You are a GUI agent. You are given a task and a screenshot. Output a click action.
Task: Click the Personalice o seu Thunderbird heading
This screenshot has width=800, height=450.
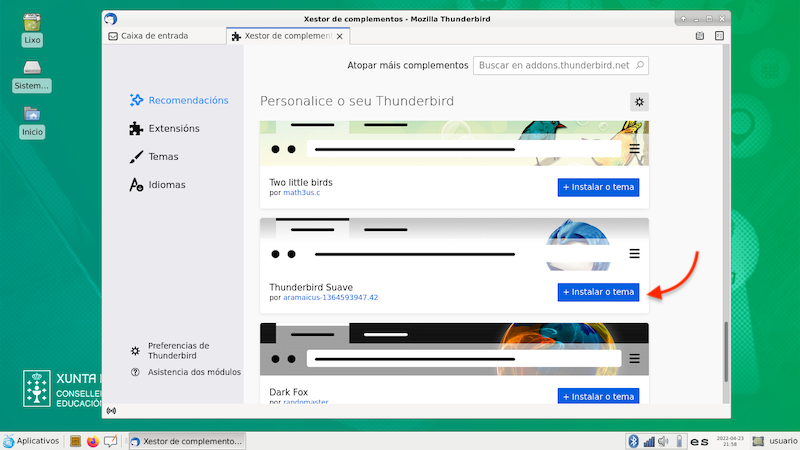[x=357, y=101]
